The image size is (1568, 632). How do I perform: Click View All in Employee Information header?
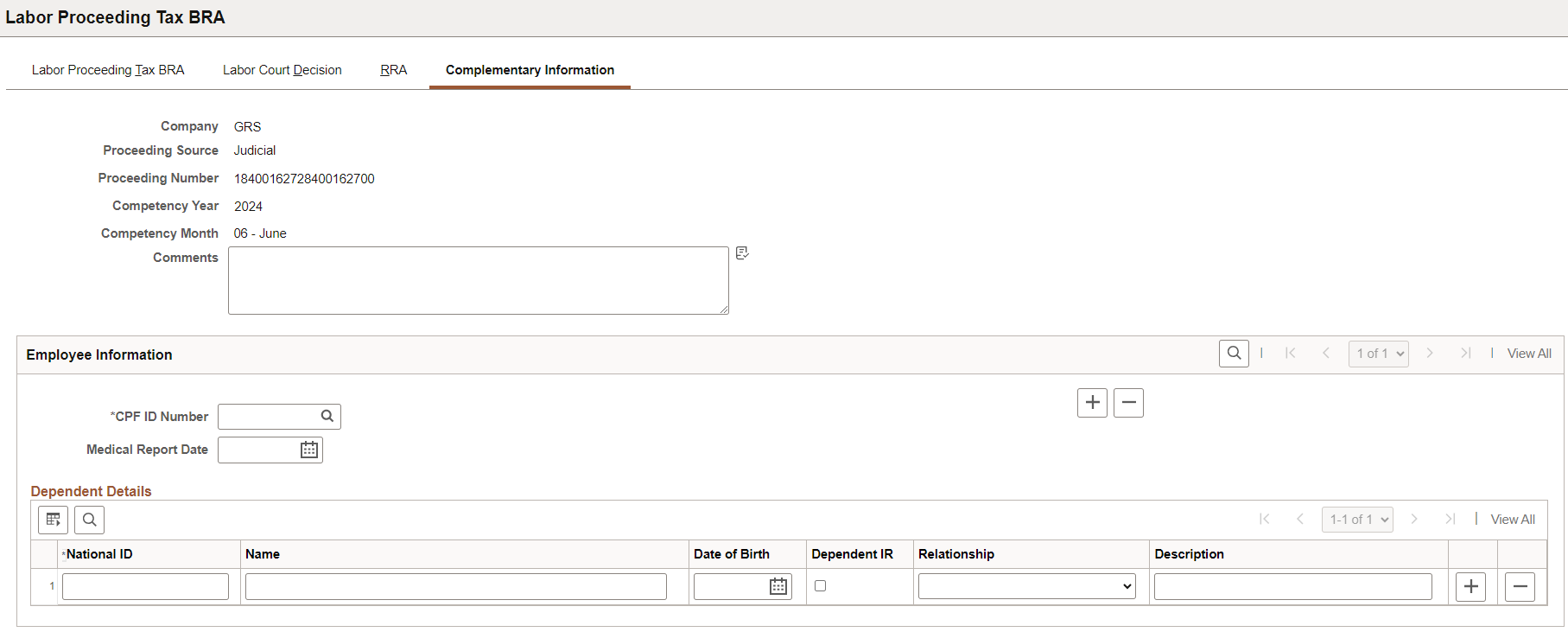point(1529,354)
